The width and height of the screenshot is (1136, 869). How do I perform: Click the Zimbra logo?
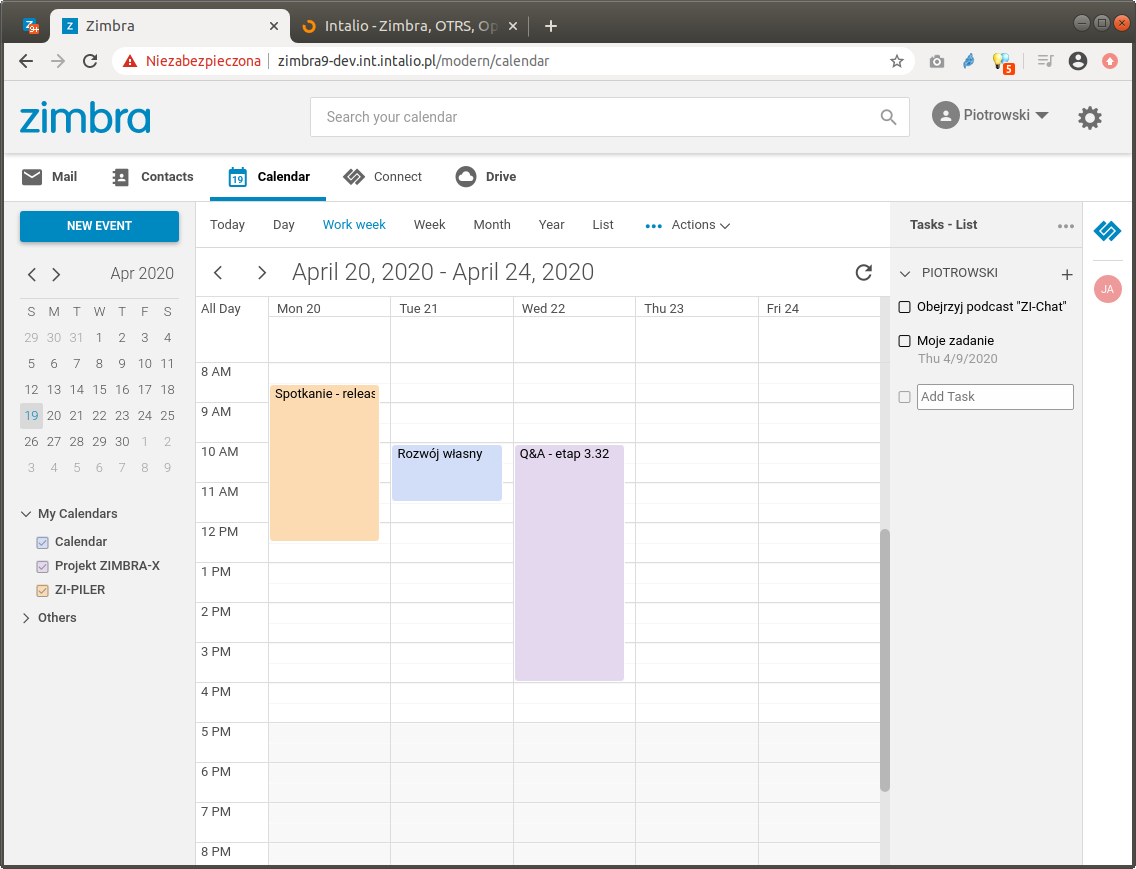click(x=85, y=117)
